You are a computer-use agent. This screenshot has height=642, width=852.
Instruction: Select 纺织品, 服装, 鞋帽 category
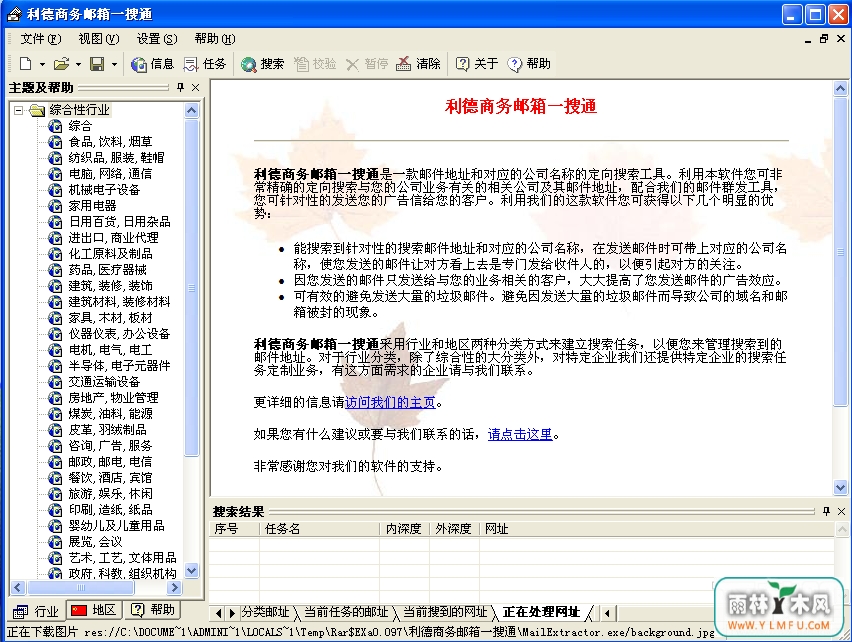click(116, 158)
